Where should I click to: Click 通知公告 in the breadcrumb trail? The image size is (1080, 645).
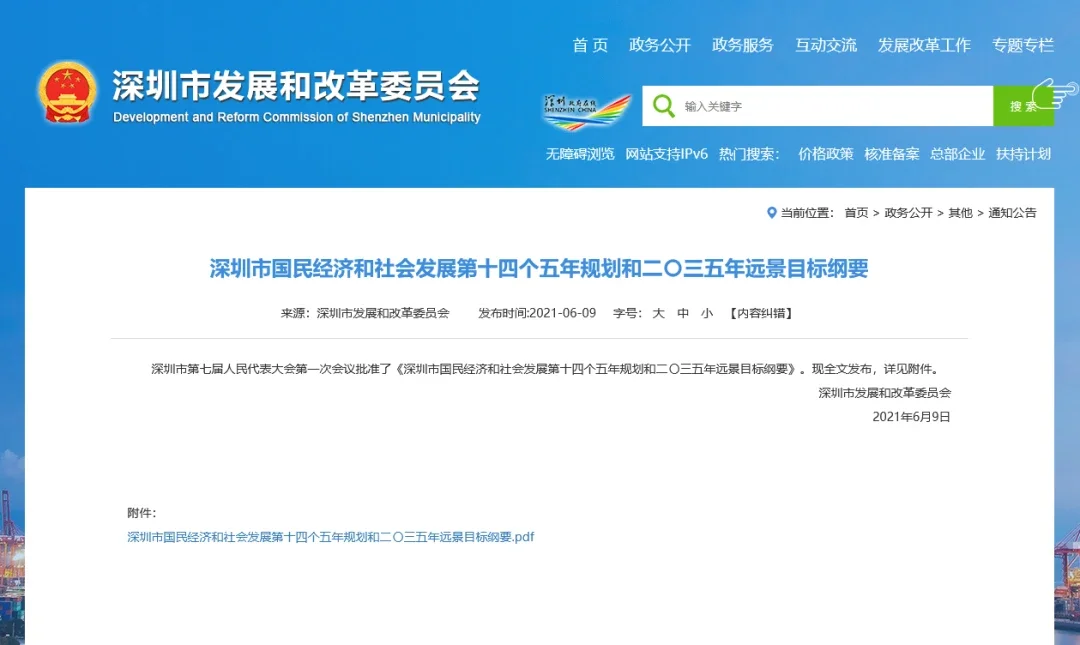(1012, 213)
